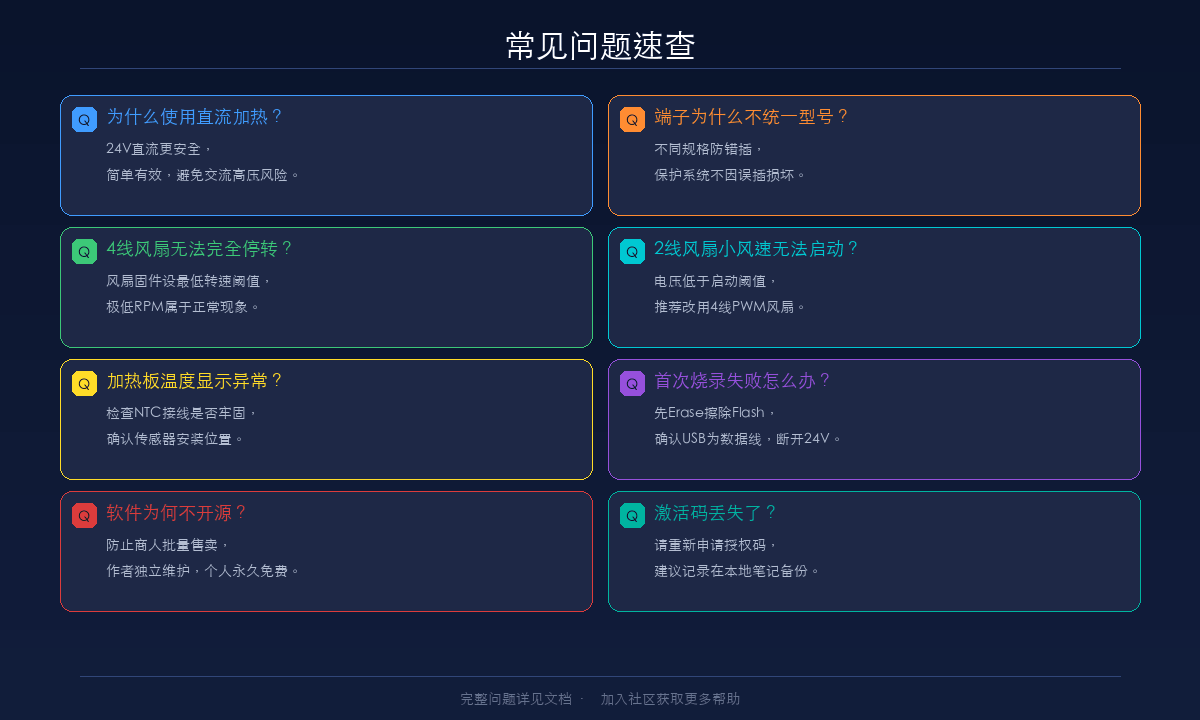Click the cyan Q icon on 2线风扇 card
The width and height of the screenshot is (1200, 720).
tap(631, 251)
